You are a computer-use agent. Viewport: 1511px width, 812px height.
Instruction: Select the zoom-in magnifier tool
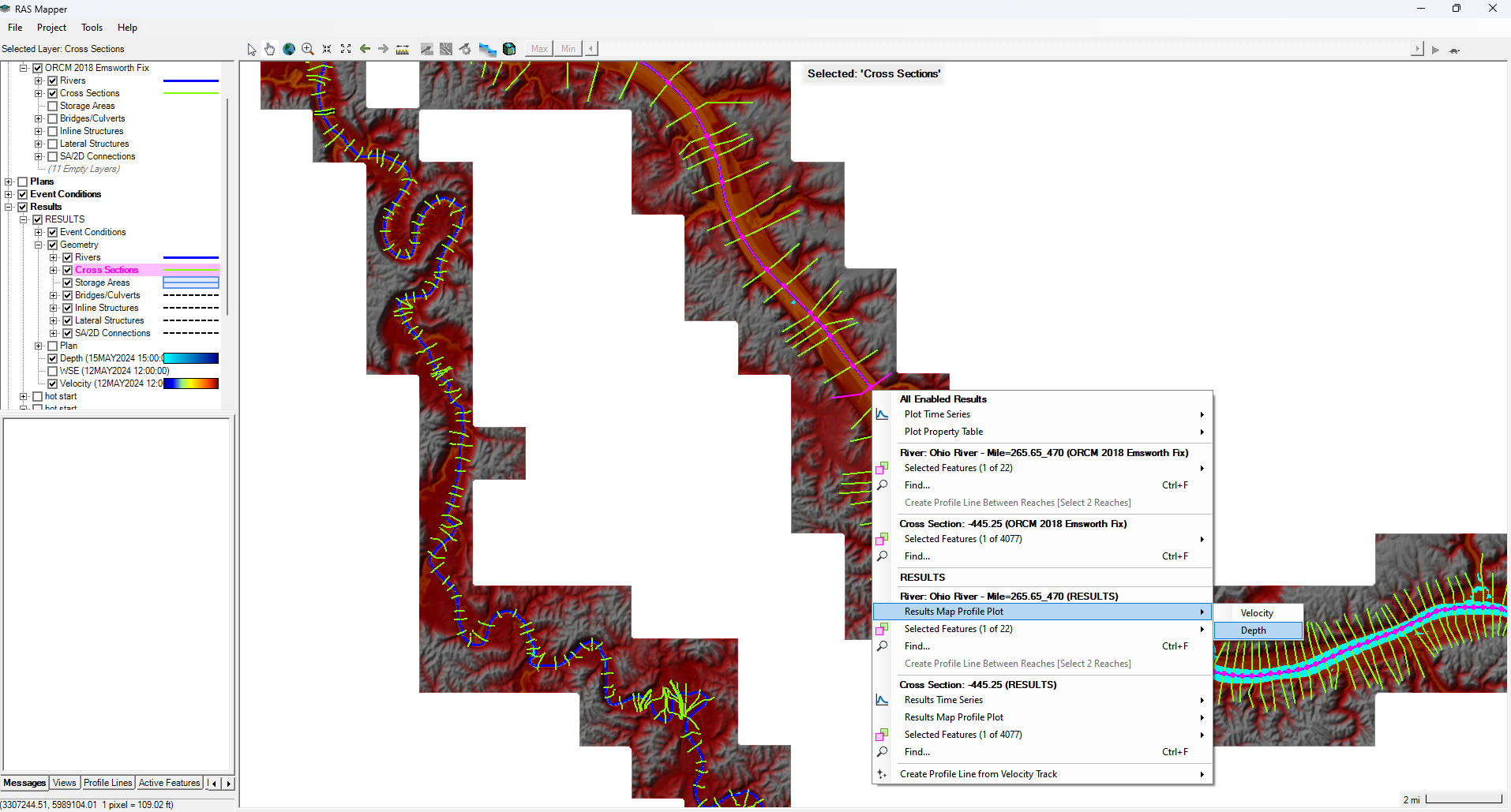point(308,49)
